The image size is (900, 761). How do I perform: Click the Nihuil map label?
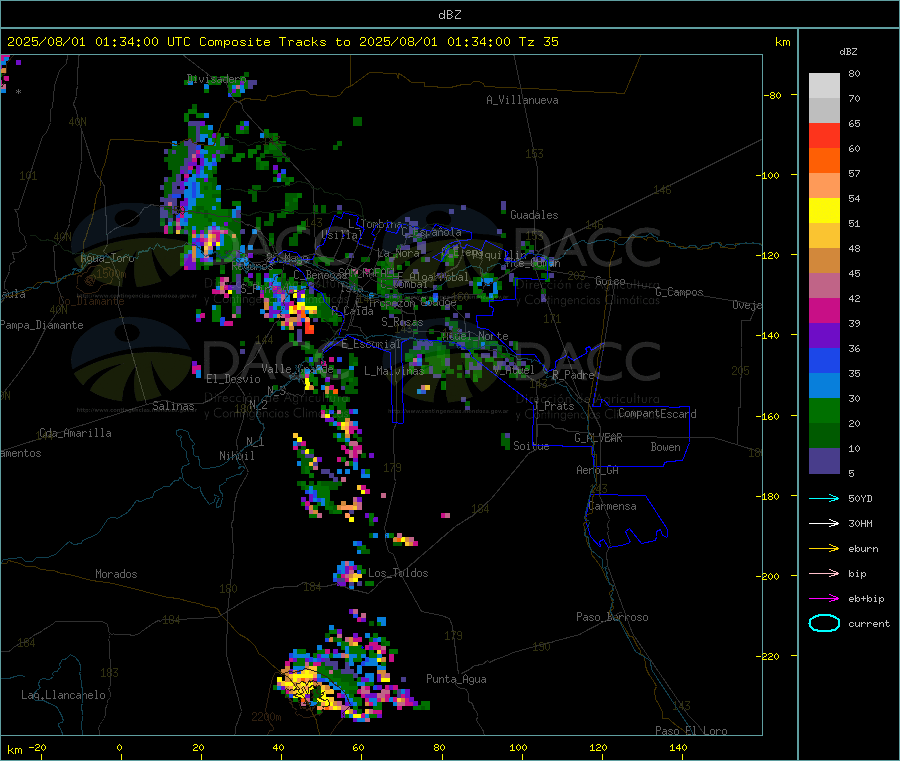point(236,456)
